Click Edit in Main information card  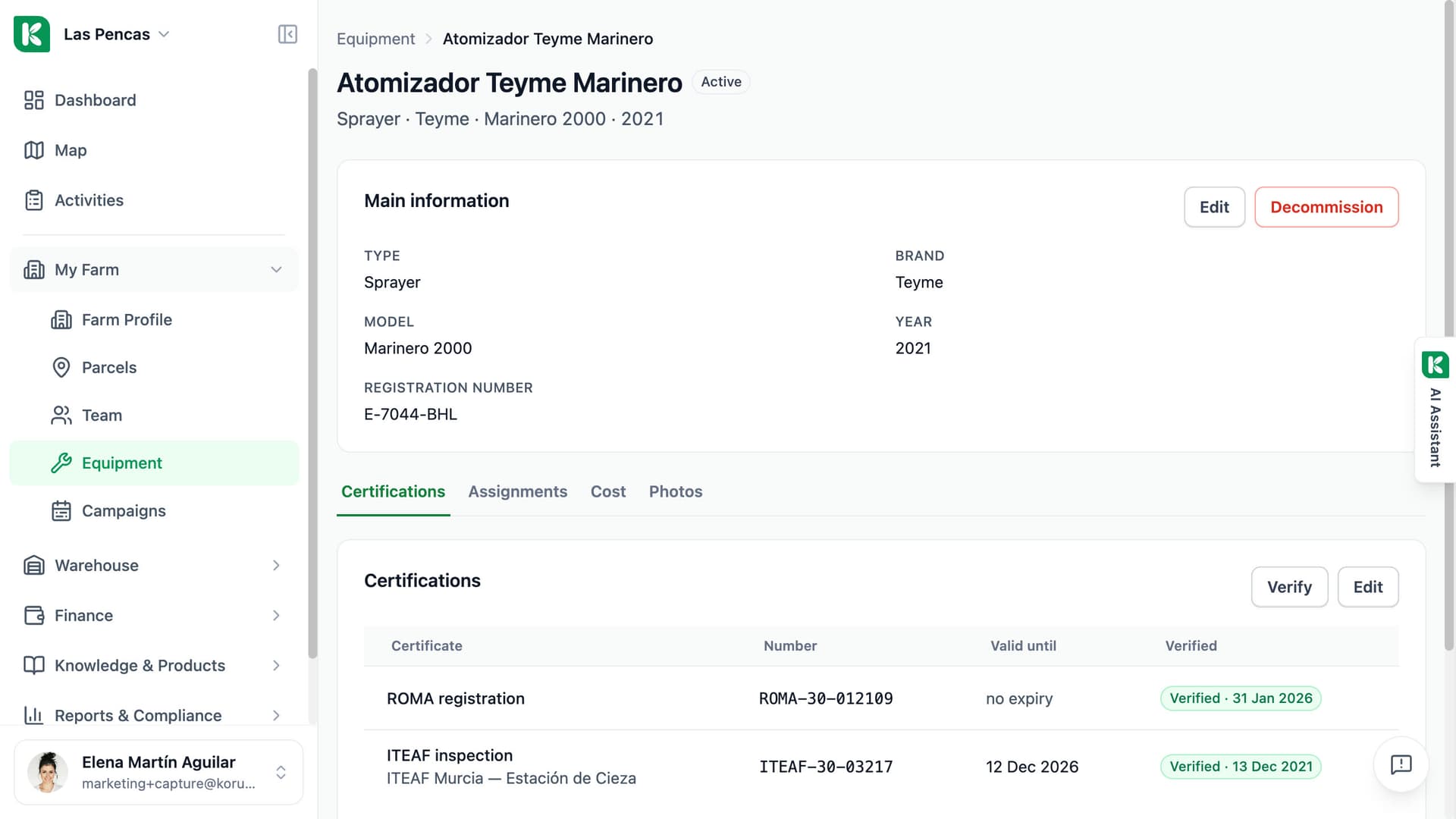(1214, 207)
